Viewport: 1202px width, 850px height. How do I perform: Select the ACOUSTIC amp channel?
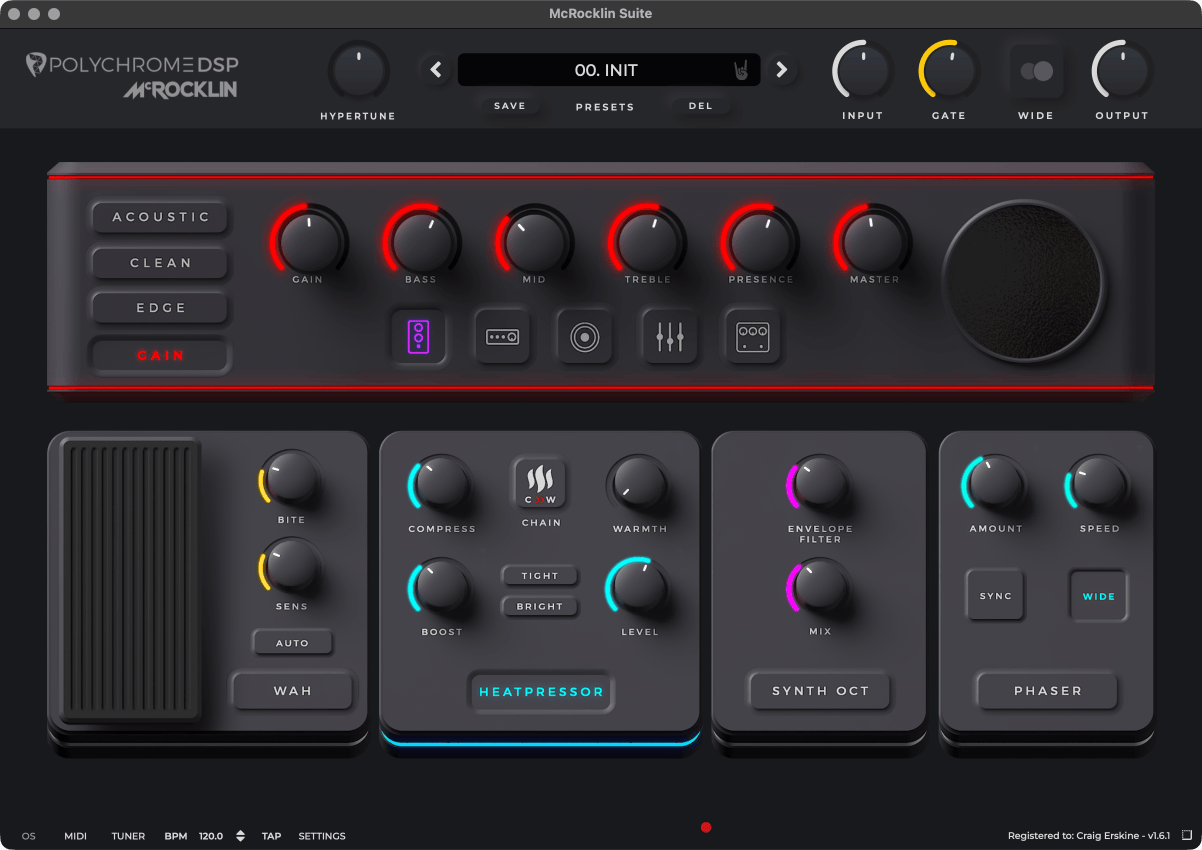(160, 217)
